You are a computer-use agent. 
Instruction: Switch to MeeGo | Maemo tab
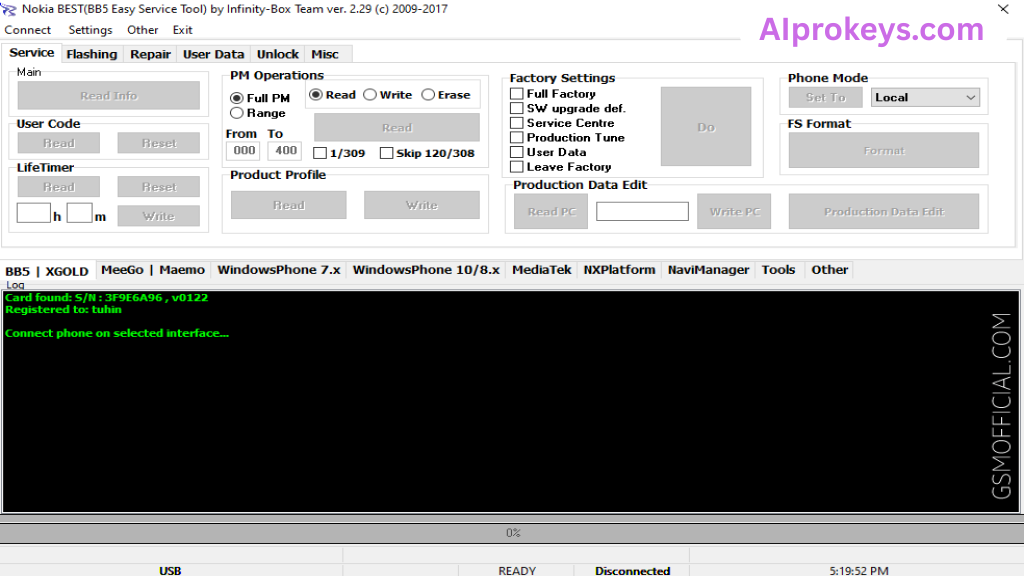pos(153,270)
